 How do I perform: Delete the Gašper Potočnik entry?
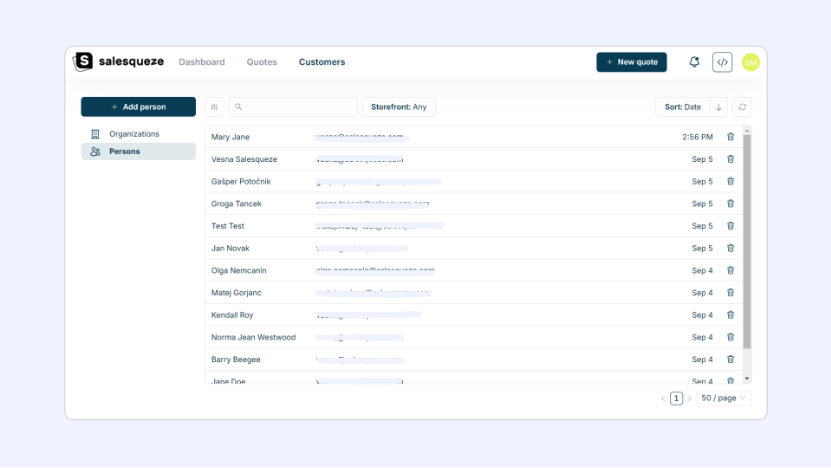point(730,181)
